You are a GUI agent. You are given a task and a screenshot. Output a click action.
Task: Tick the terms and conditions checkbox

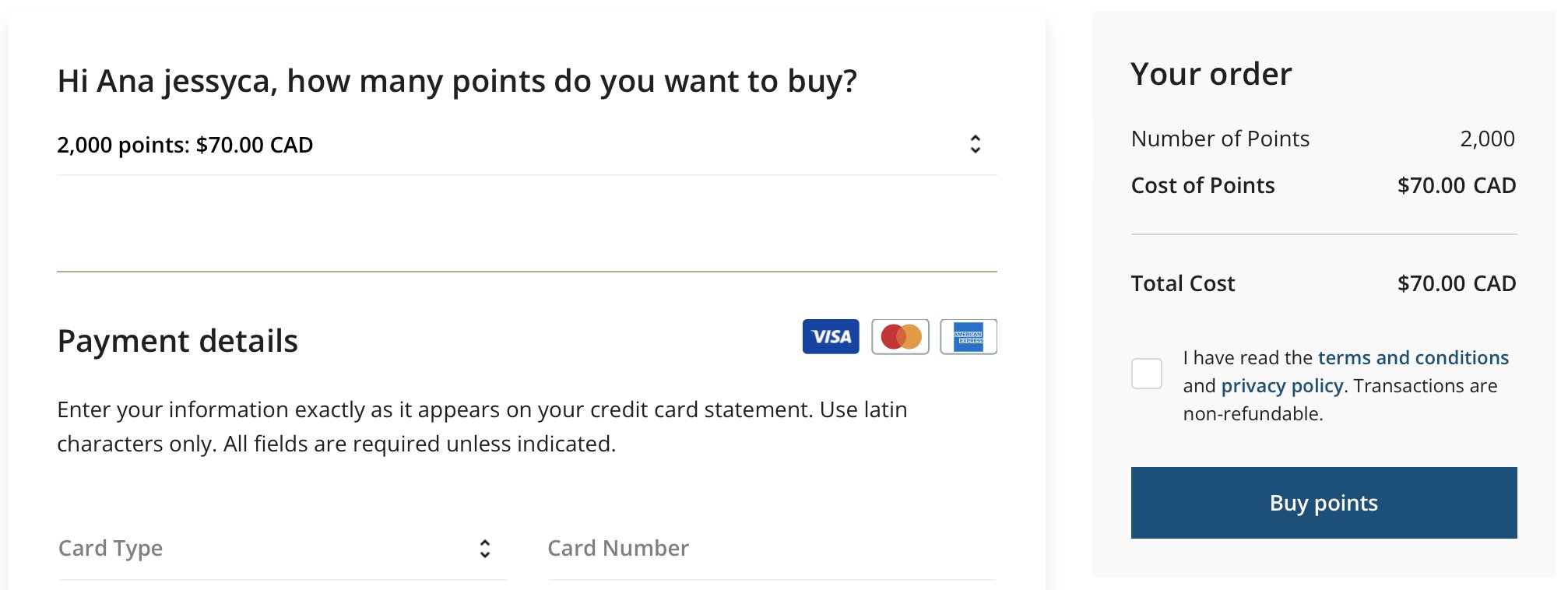click(1147, 374)
